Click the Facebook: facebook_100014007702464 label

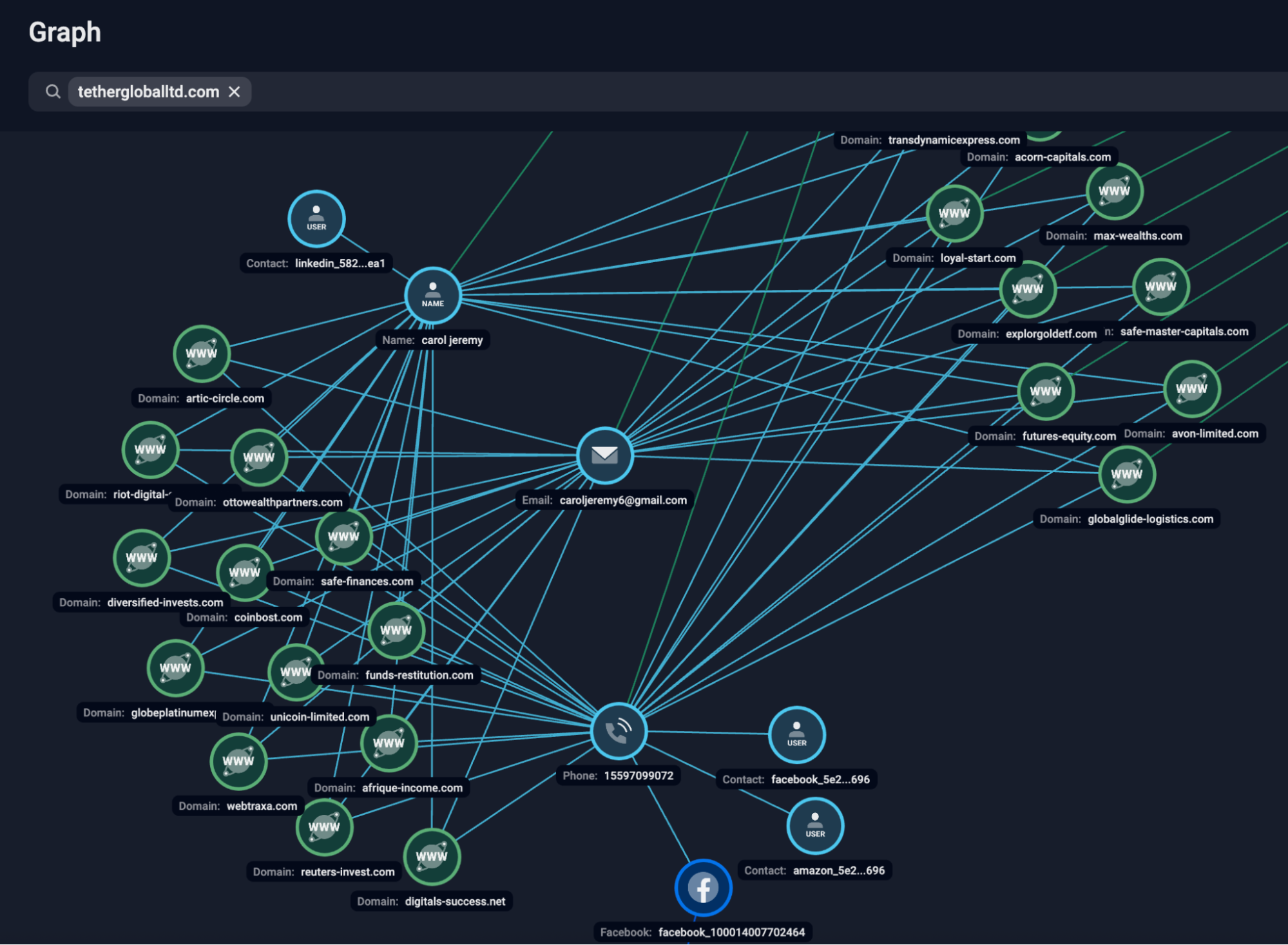tap(702, 933)
